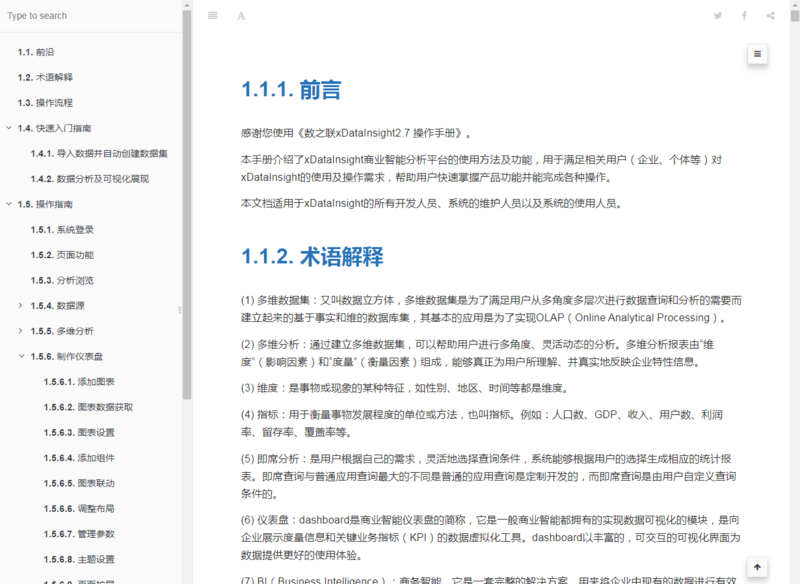
Task: Navigate to 1.5.6.1. 添加图表
Action: pyautogui.click(x=79, y=382)
